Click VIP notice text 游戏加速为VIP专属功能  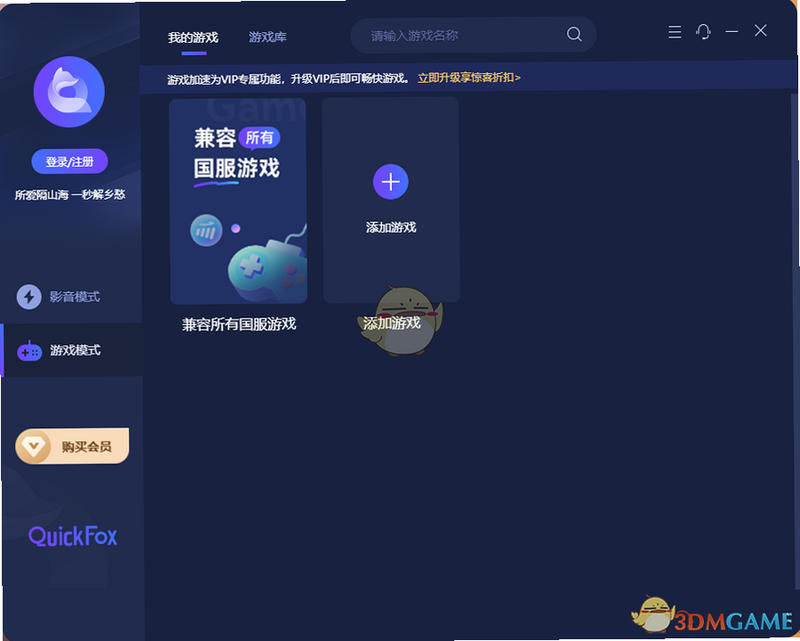pos(225,79)
